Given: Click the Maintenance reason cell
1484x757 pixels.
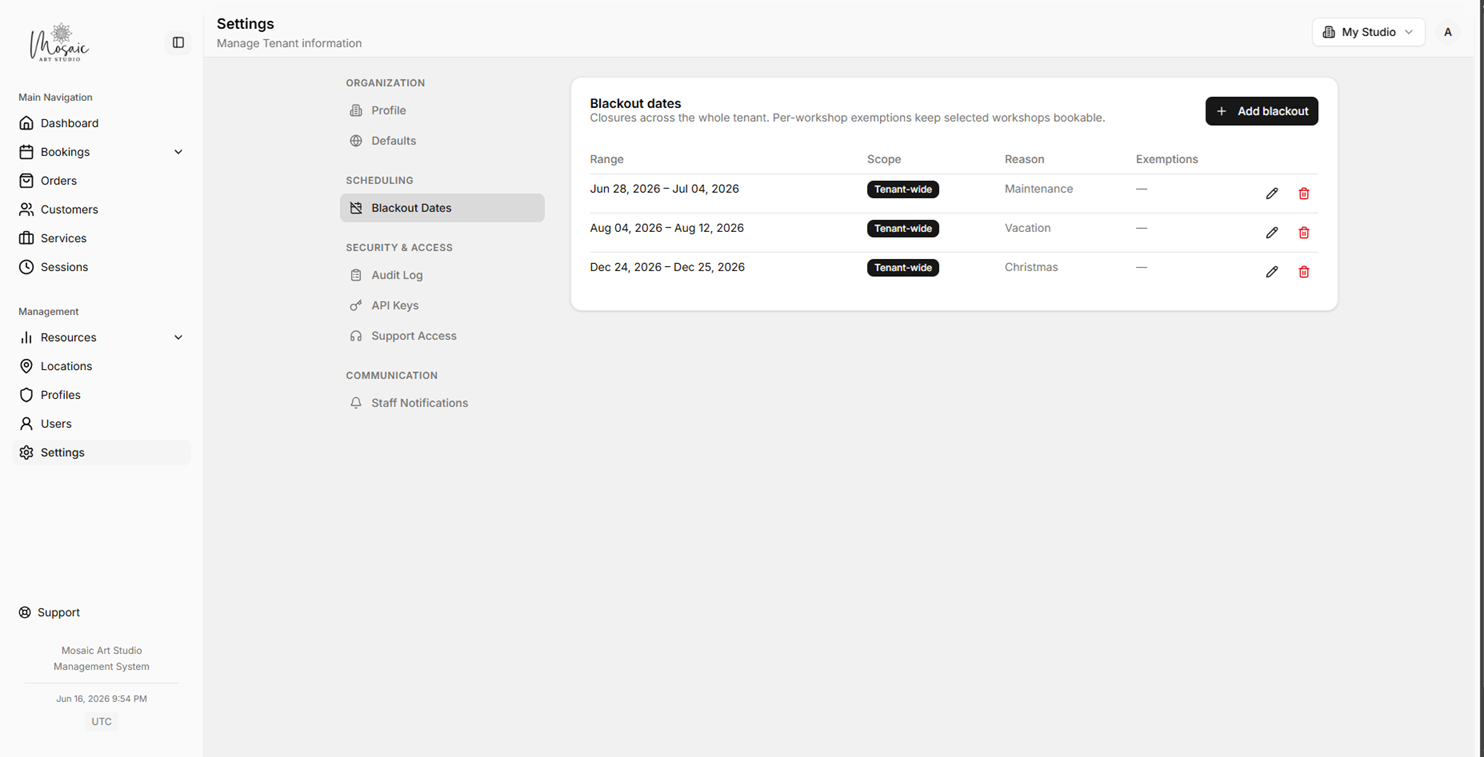Looking at the screenshot, I should click(1039, 189).
